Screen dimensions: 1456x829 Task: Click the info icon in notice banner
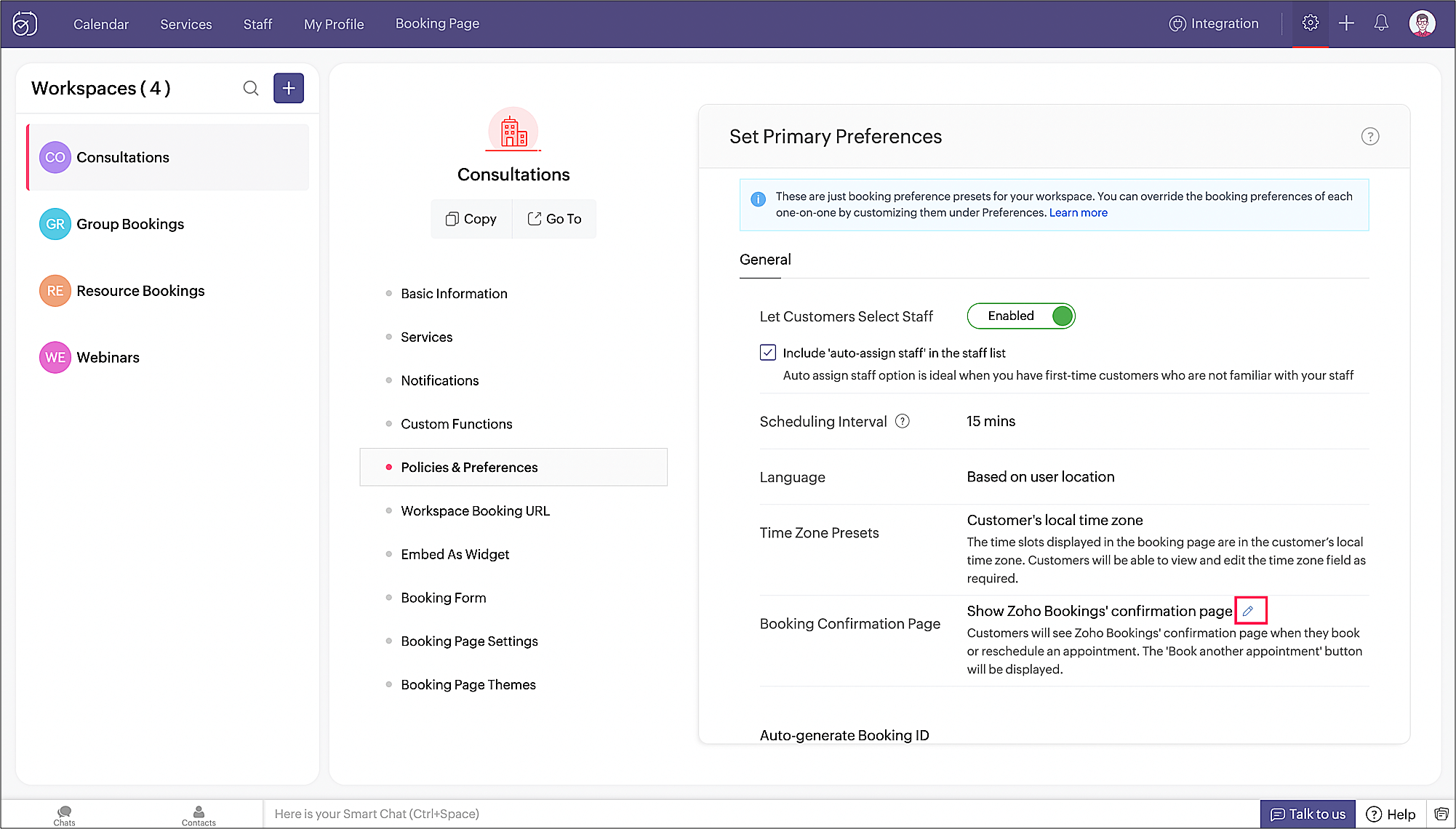point(758,199)
